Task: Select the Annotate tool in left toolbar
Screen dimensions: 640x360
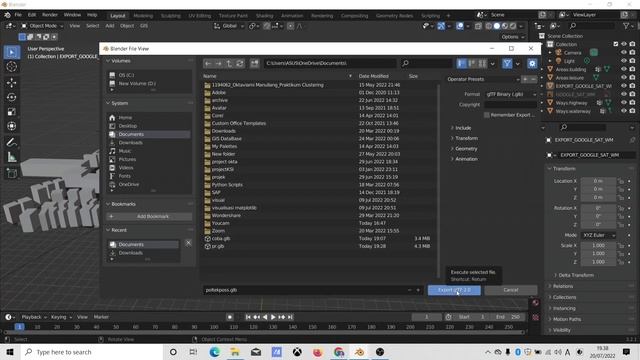Action: [x=11, y=142]
